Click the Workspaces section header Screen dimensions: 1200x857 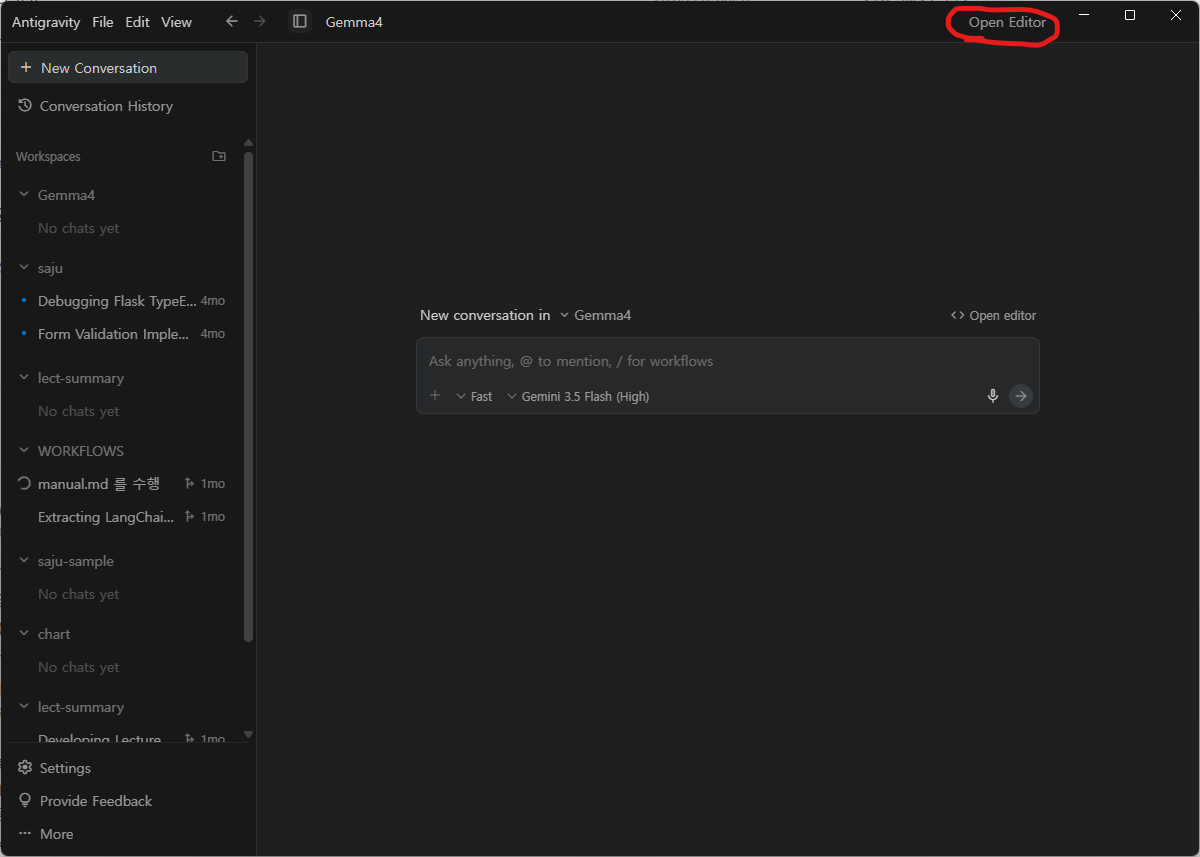48,157
